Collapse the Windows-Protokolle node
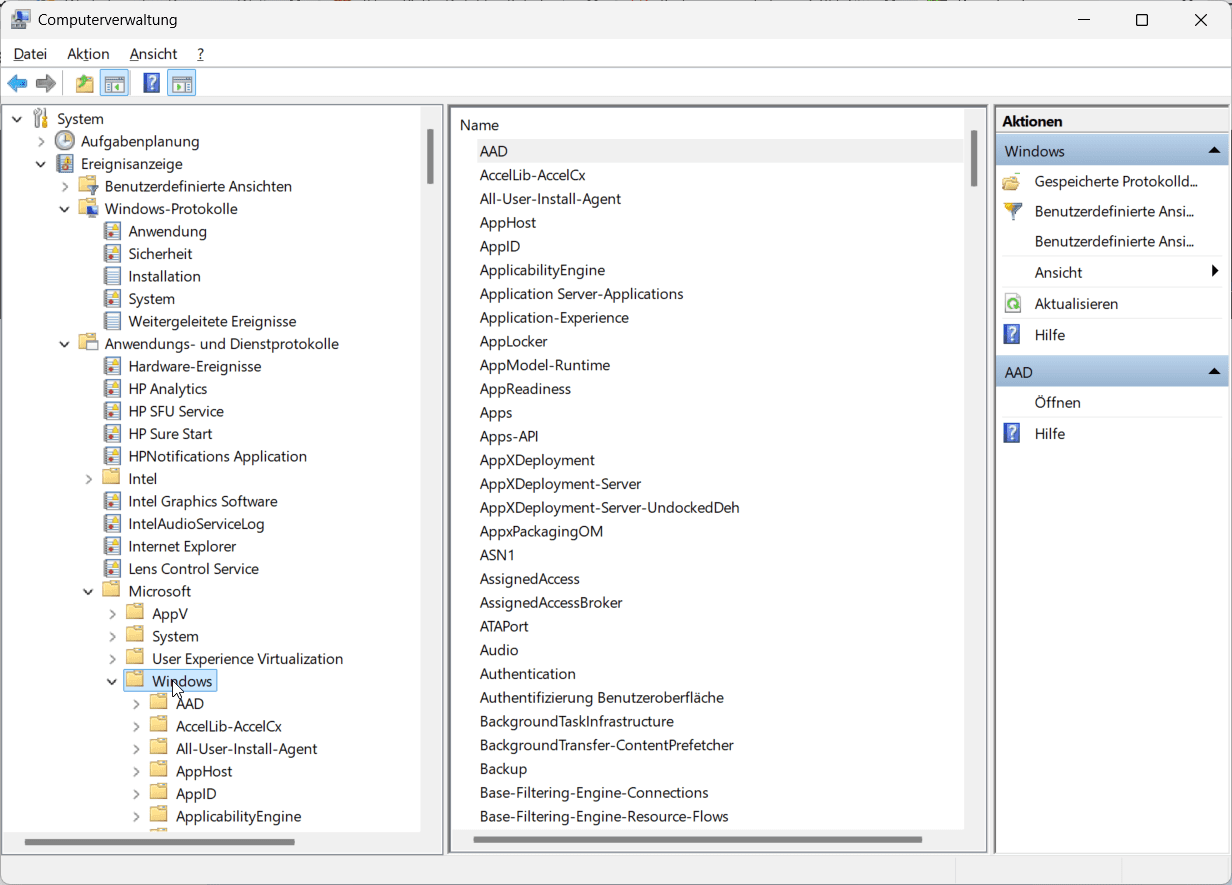Viewport: 1232px width, 885px height. pos(65,209)
